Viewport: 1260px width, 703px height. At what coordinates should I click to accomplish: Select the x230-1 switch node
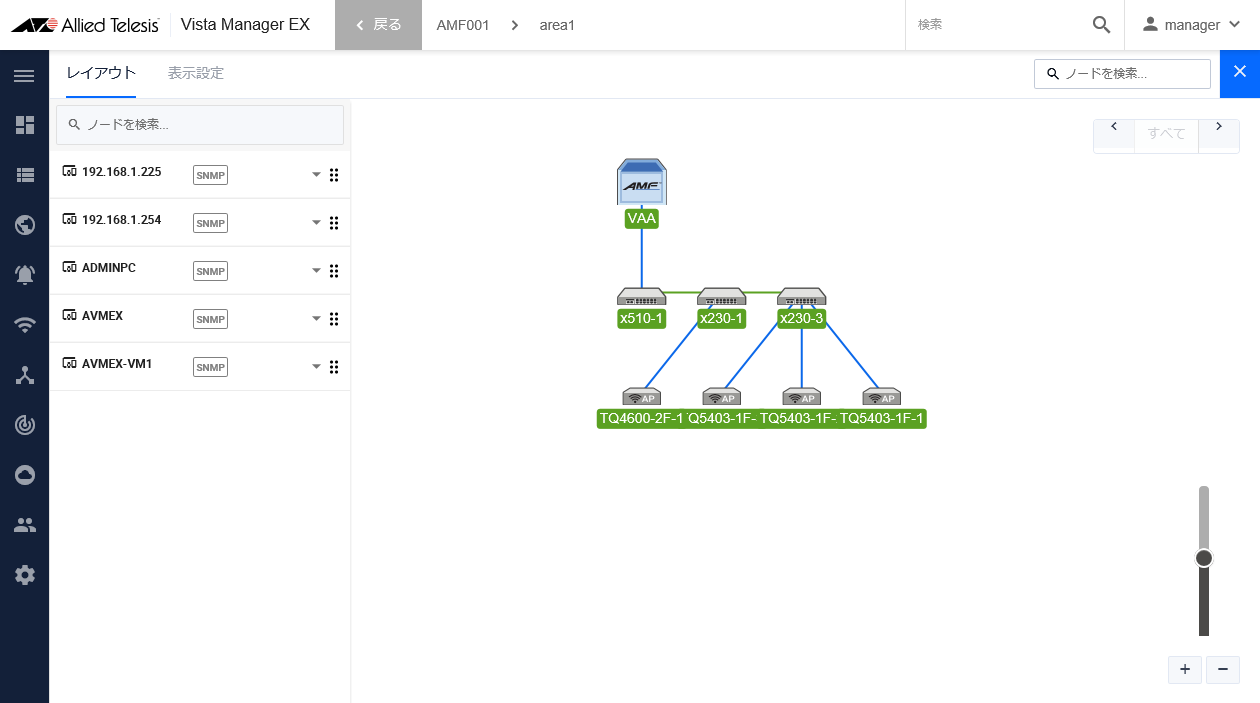[x=721, y=297]
